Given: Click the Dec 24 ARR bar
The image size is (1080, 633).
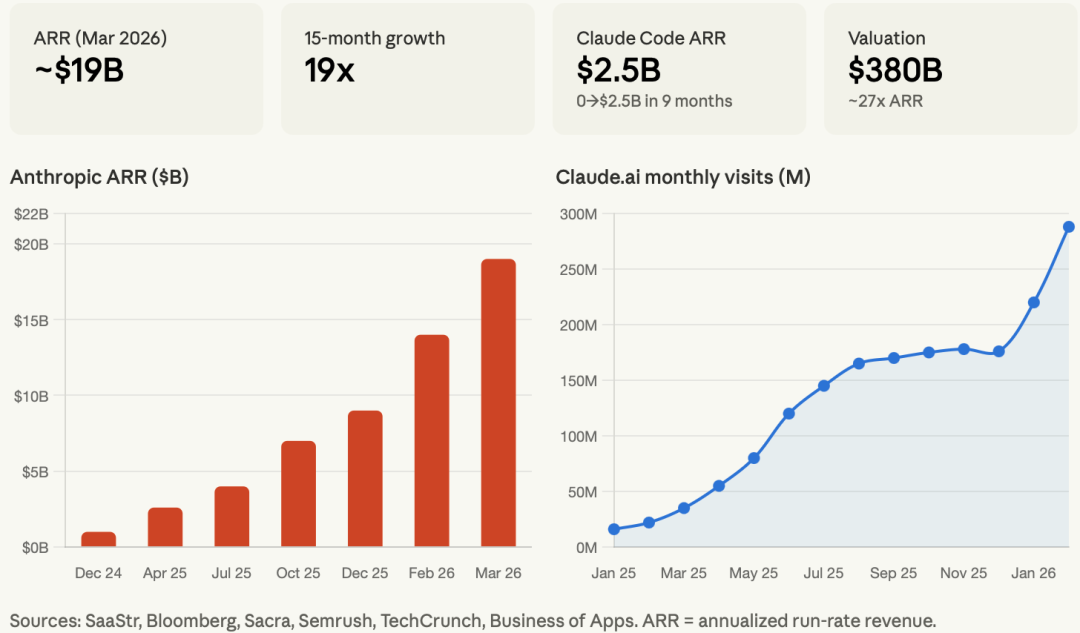Looking at the screenshot, I should [98, 539].
